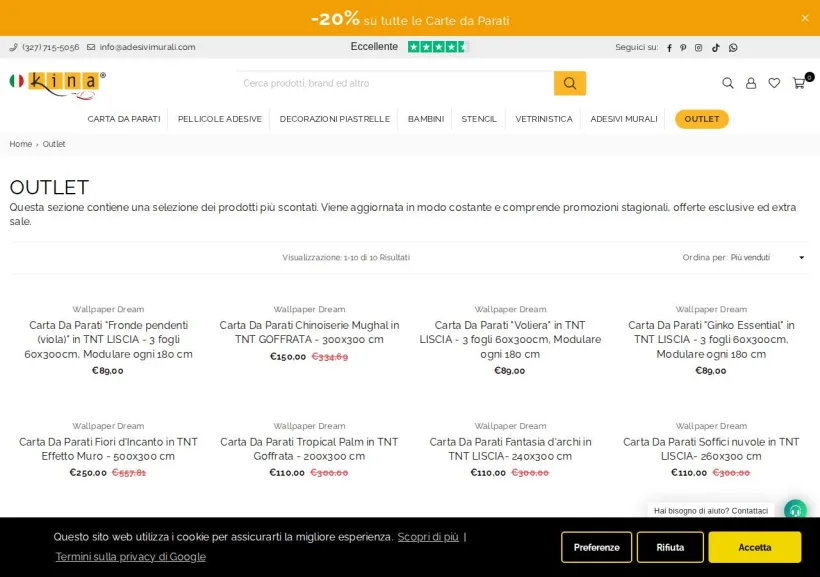Click the orange search submit button
The height and width of the screenshot is (577, 820).
(x=570, y=83)
